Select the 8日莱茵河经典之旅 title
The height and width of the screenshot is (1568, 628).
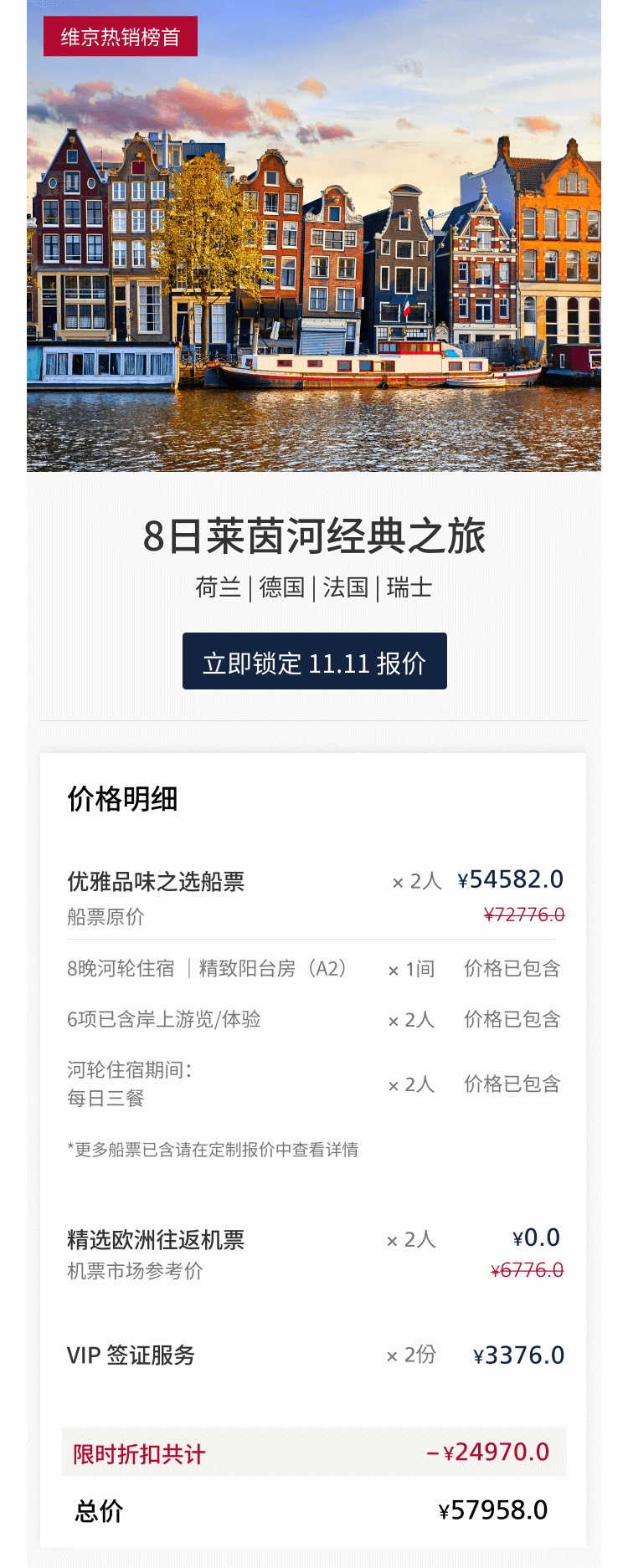point(314,536)
